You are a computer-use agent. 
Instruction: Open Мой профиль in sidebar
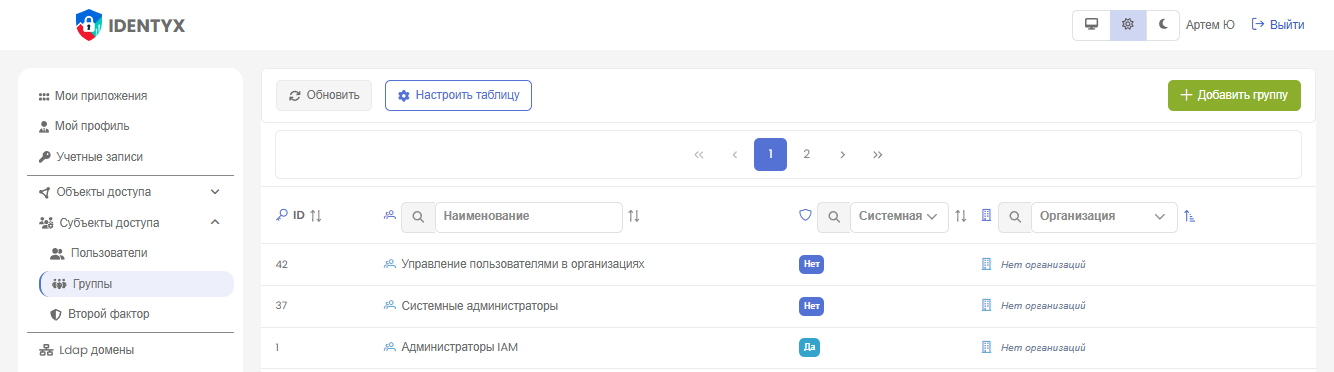[x=84, y=126]
